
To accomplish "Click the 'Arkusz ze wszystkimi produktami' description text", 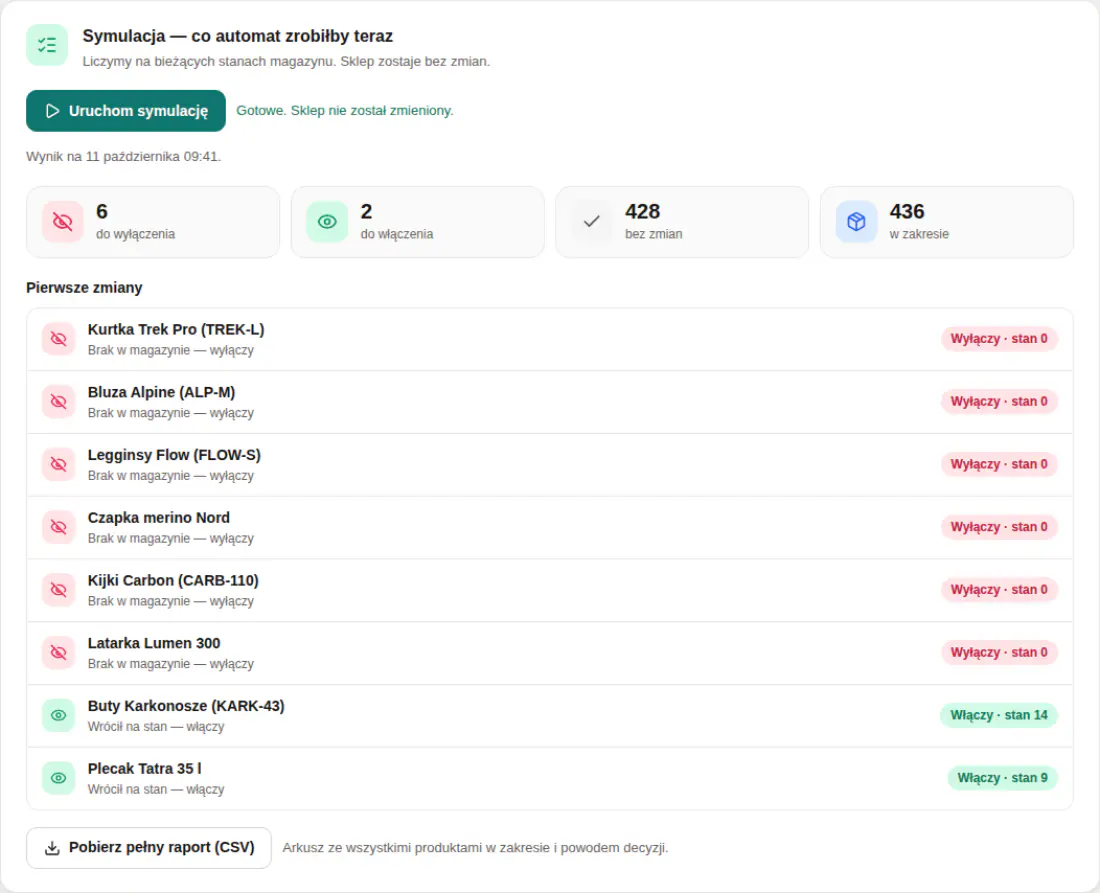I will (475, 848).
